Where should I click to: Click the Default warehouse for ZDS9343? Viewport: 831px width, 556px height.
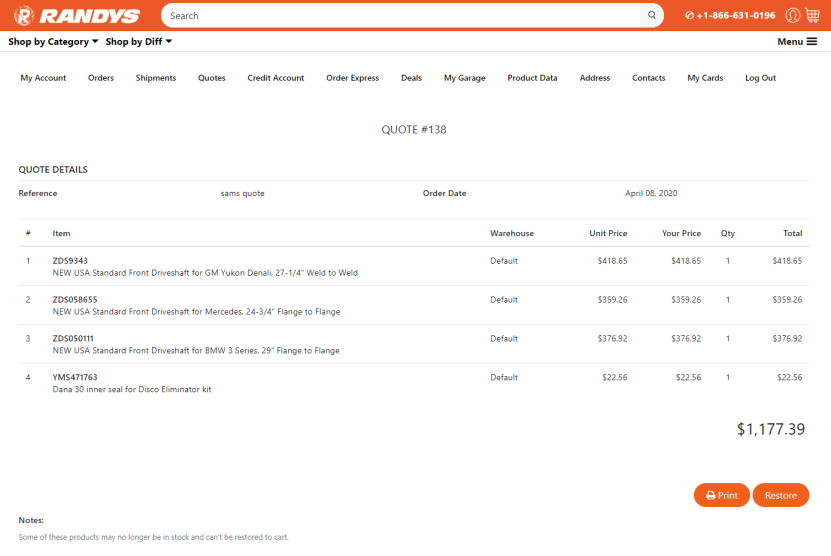pos(503,261)
